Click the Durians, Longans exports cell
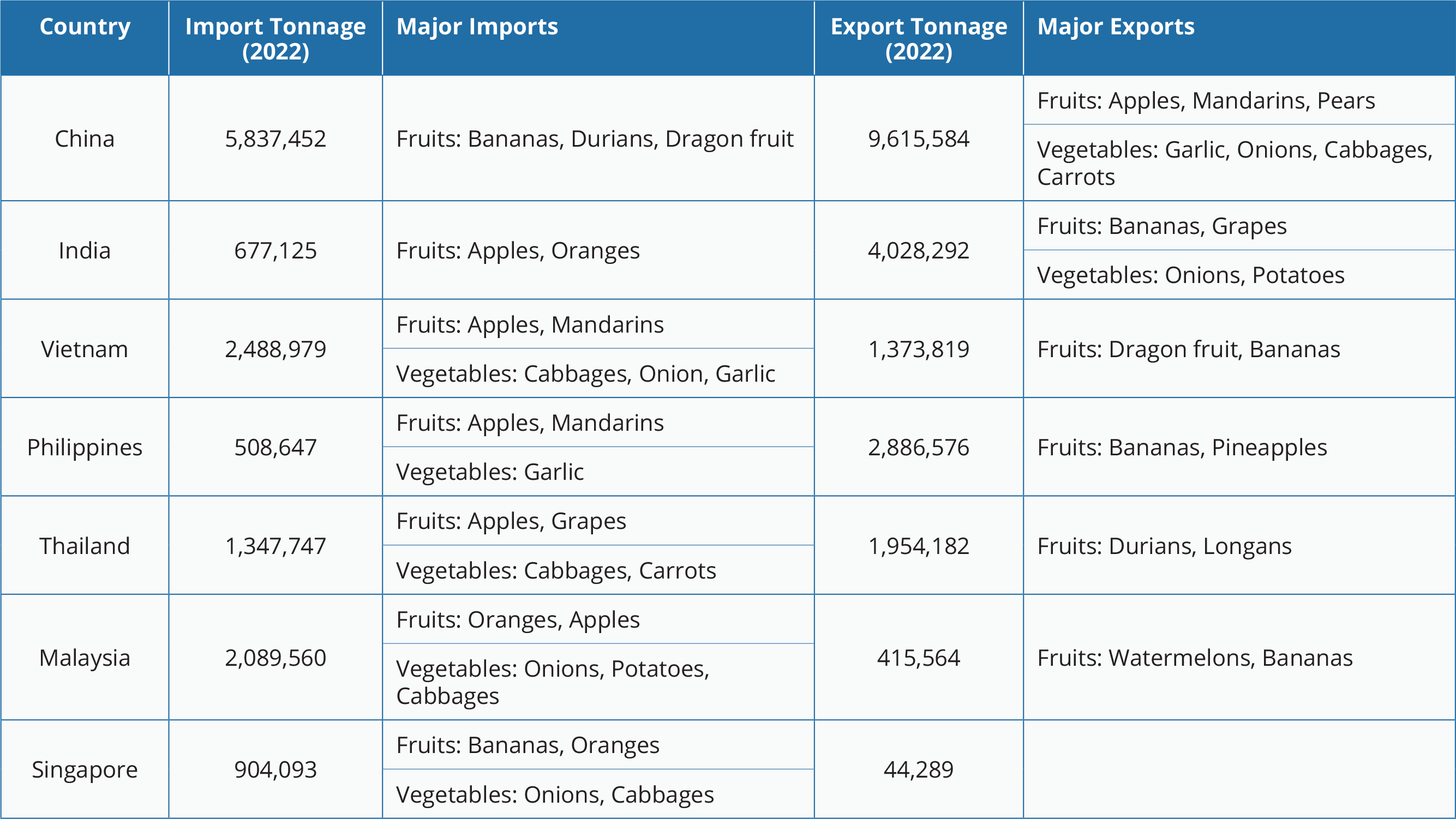The image size is (1456, 819). click(x=1164, y=546)
